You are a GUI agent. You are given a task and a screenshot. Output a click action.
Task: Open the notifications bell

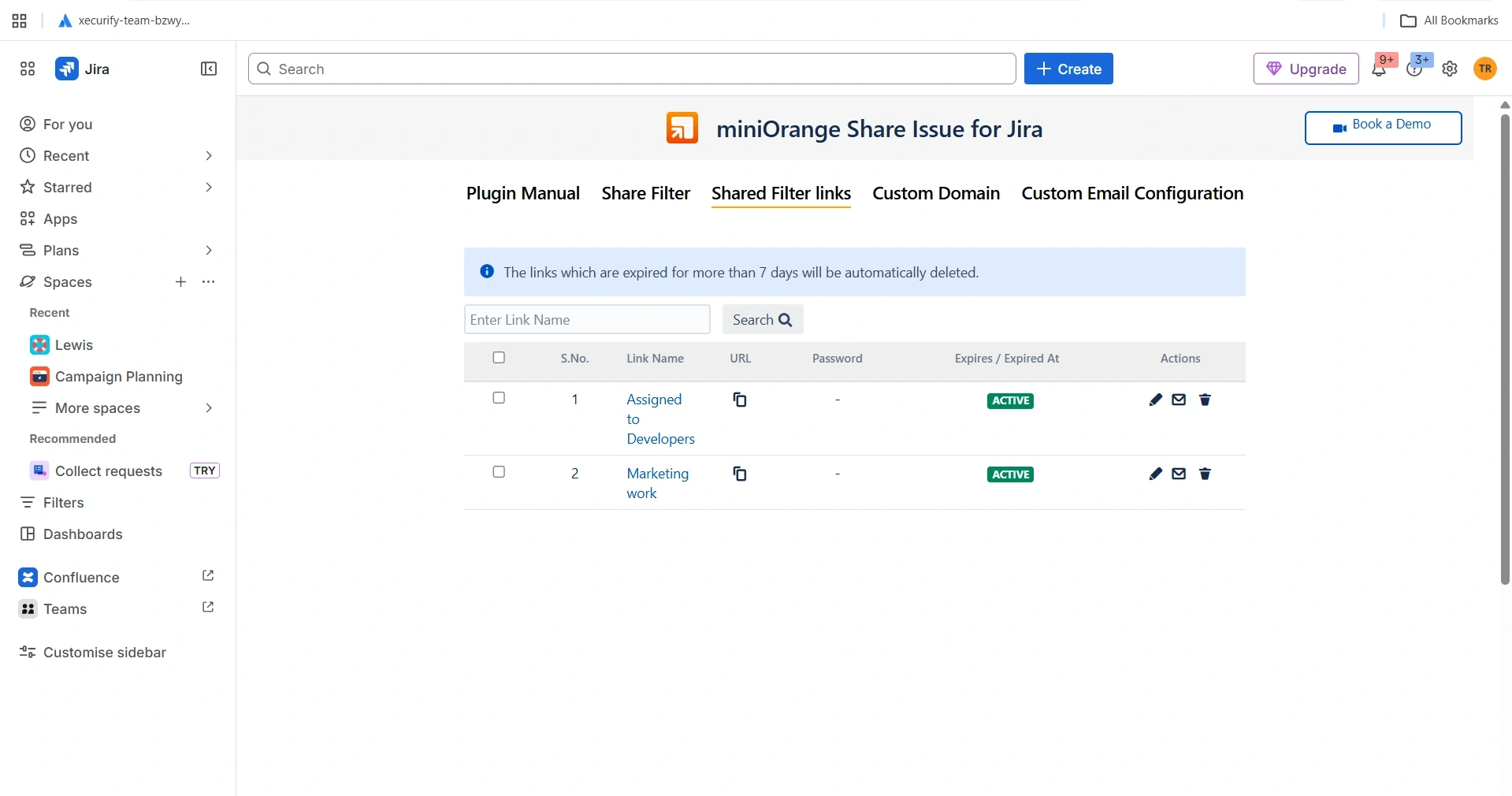tap(1379, 69)
